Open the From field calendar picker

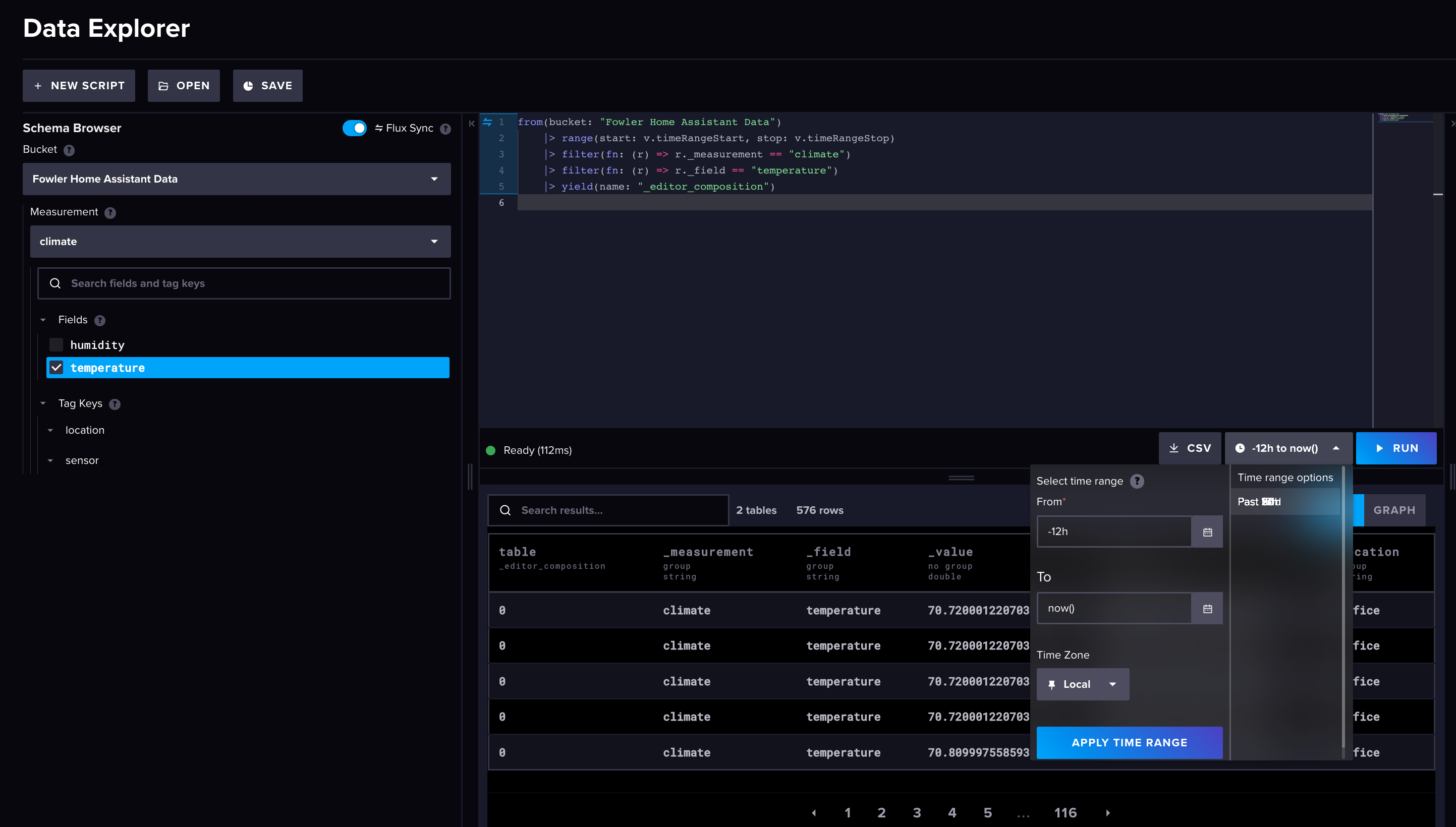(x=1207, y=531)
